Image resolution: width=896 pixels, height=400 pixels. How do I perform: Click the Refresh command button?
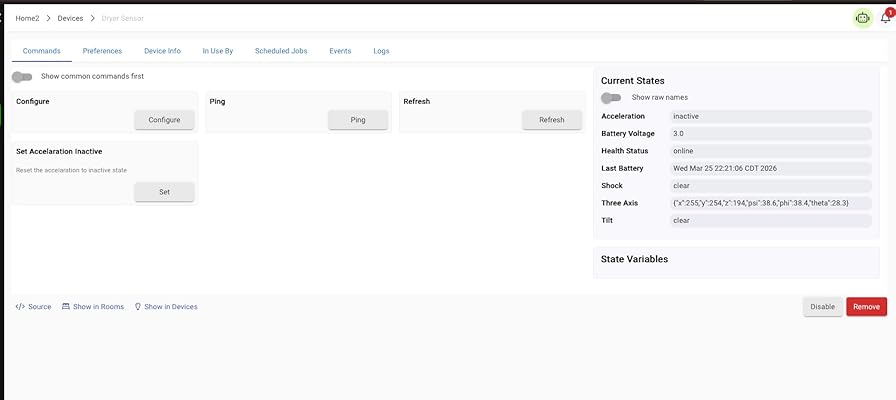pyautogui.click(x=552, y=120)
